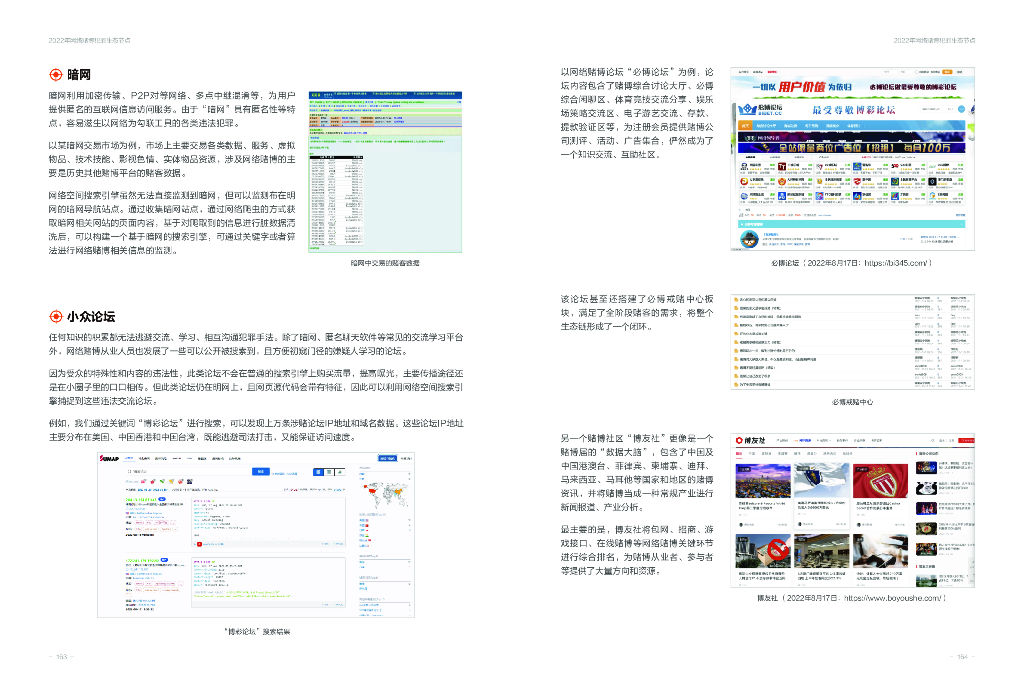The image size is (1024, 695).
Task: Click right page header 2022年 report title
Action: [934, 40]
